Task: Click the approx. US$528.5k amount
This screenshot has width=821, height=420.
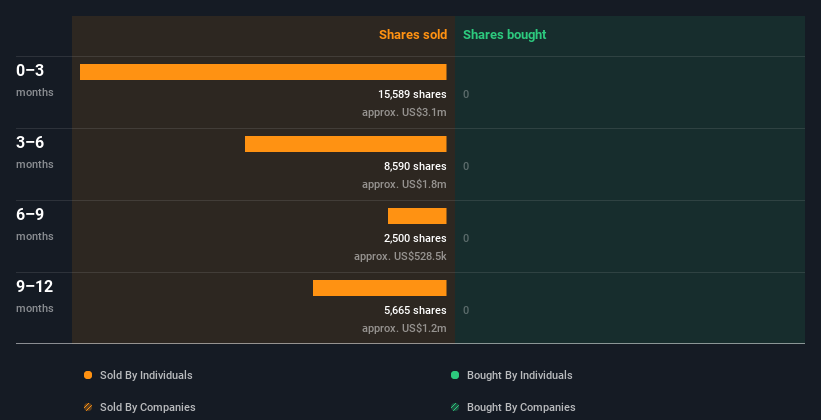Action: point(401,257)
